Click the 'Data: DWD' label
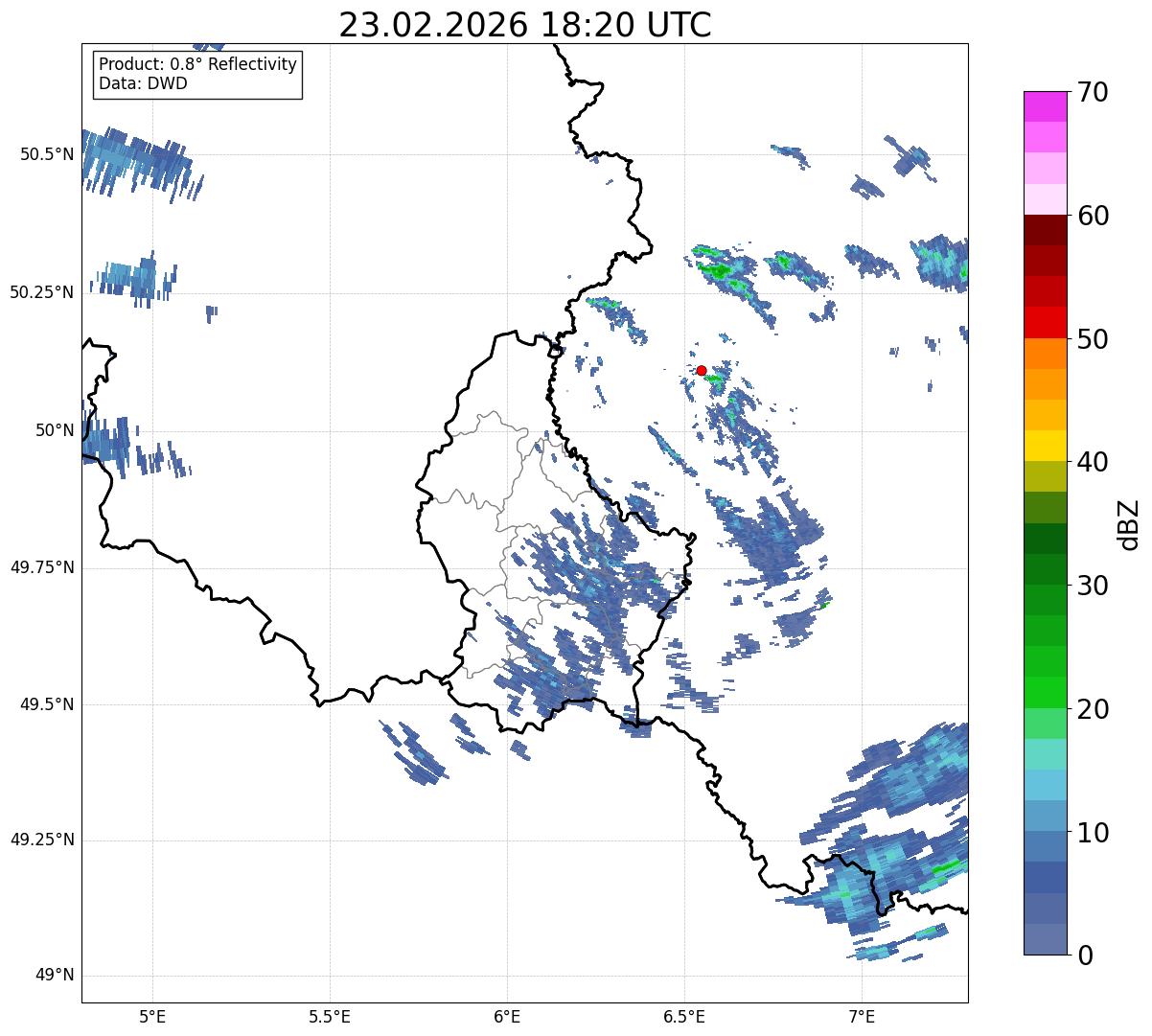Image resolution: width=1152 pixels, height=1036 pixels. click(x=143, y=83)
